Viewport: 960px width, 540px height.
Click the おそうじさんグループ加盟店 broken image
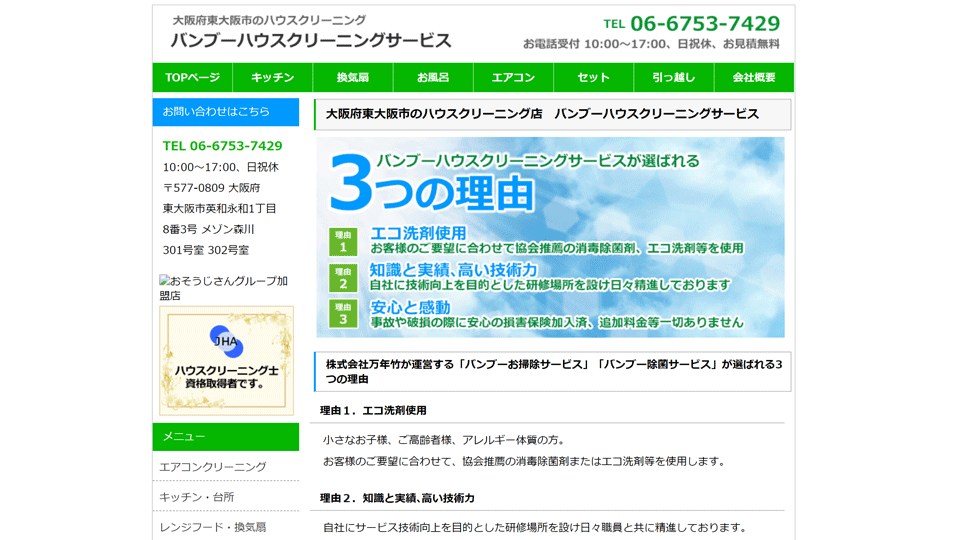(223, 288)
